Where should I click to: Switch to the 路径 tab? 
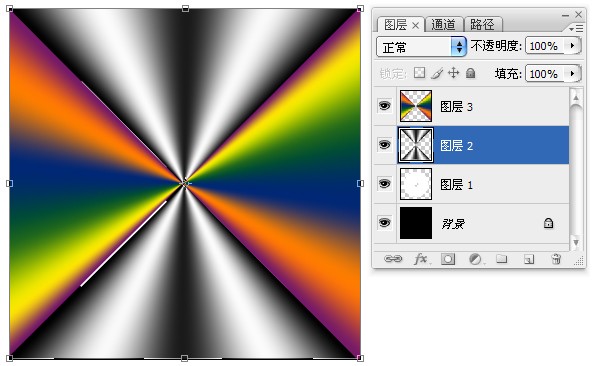click(x=483, y=25)
